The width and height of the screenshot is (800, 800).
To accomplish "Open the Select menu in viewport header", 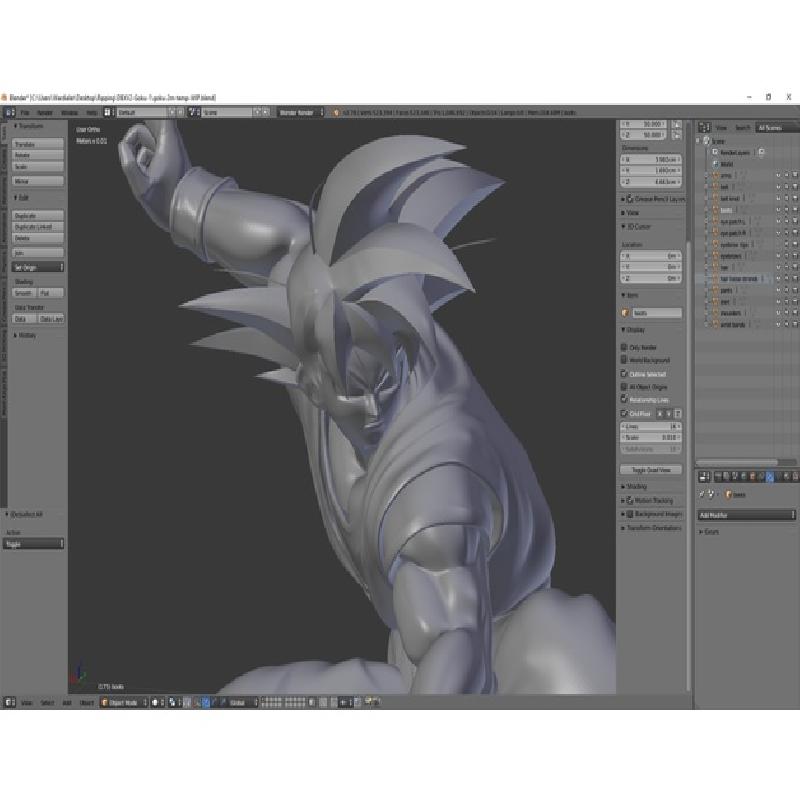I will 47,703.
